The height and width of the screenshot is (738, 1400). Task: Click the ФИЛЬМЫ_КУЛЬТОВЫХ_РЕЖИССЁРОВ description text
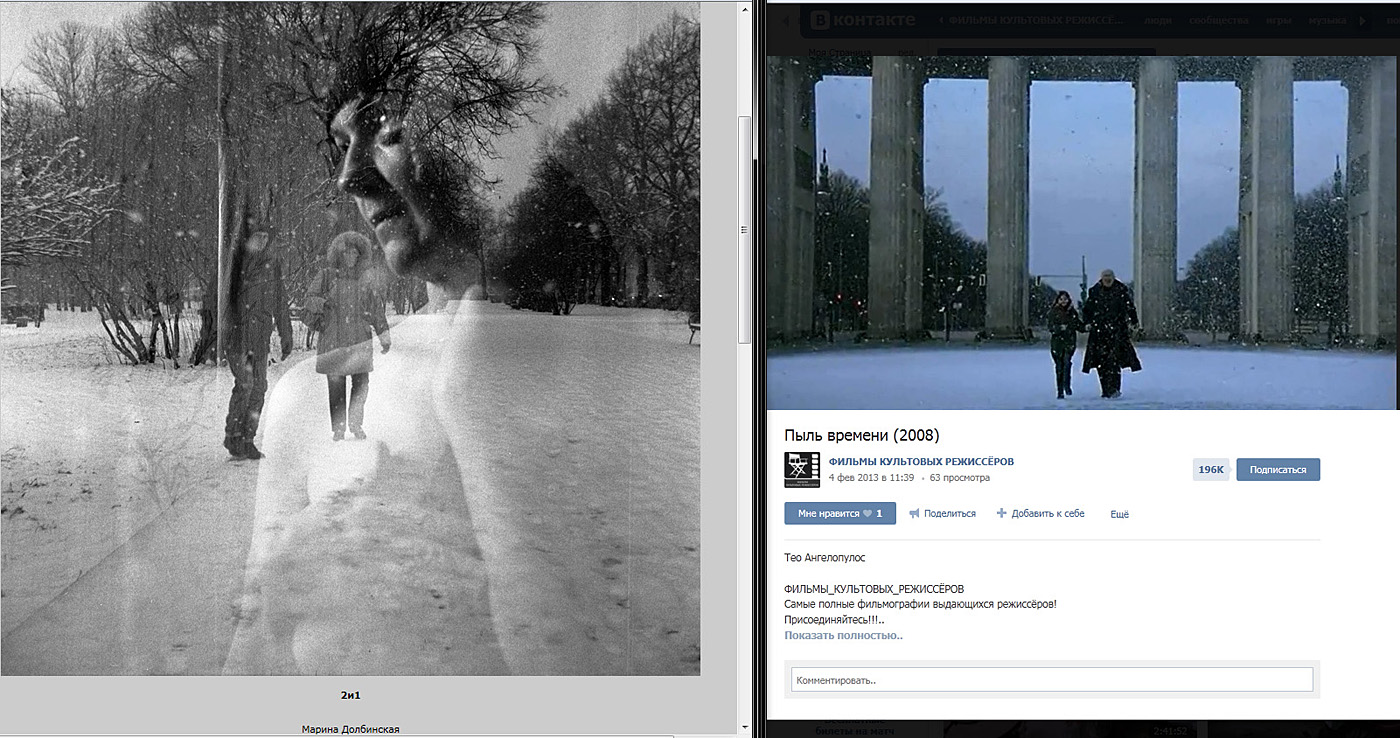(x=874, y=590)
